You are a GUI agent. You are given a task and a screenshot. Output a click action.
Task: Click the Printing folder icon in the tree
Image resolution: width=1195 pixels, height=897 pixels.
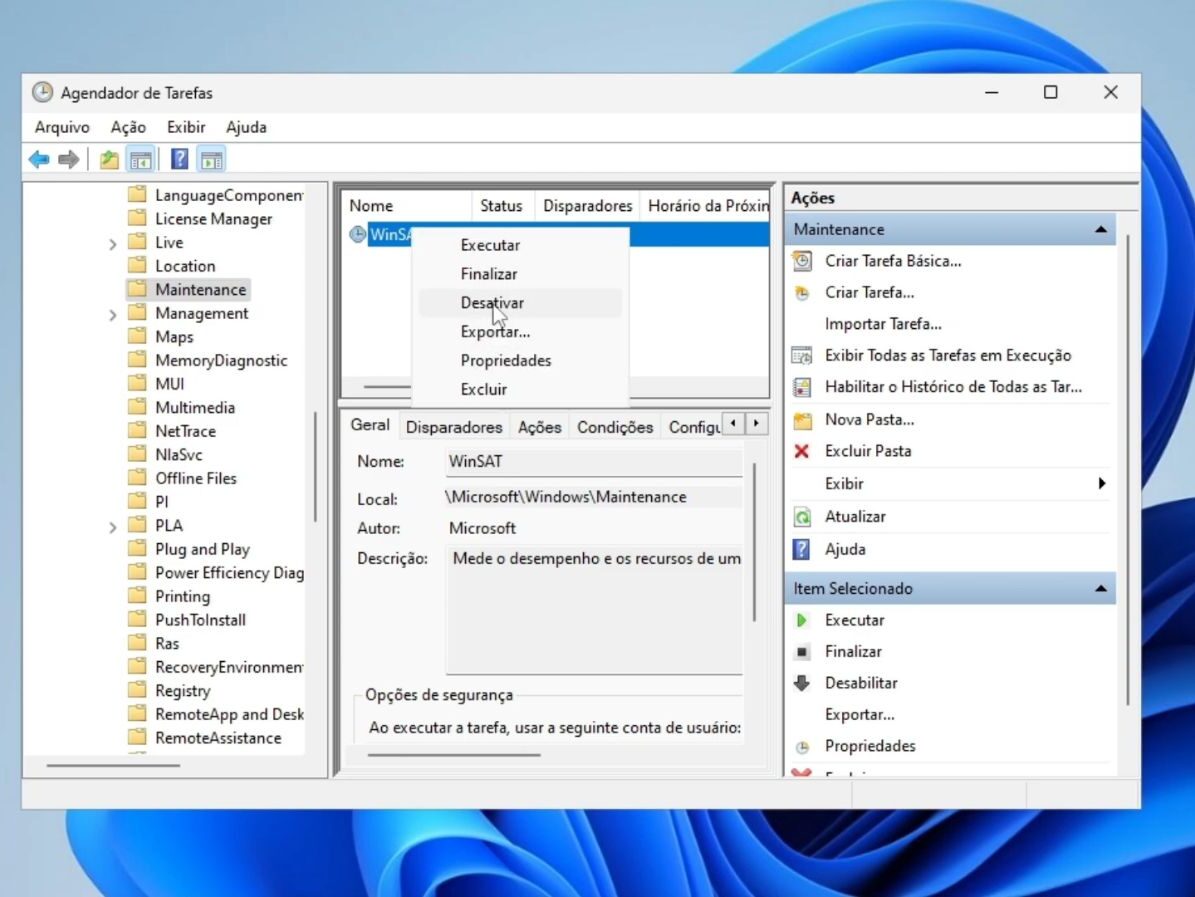point(137,596)
